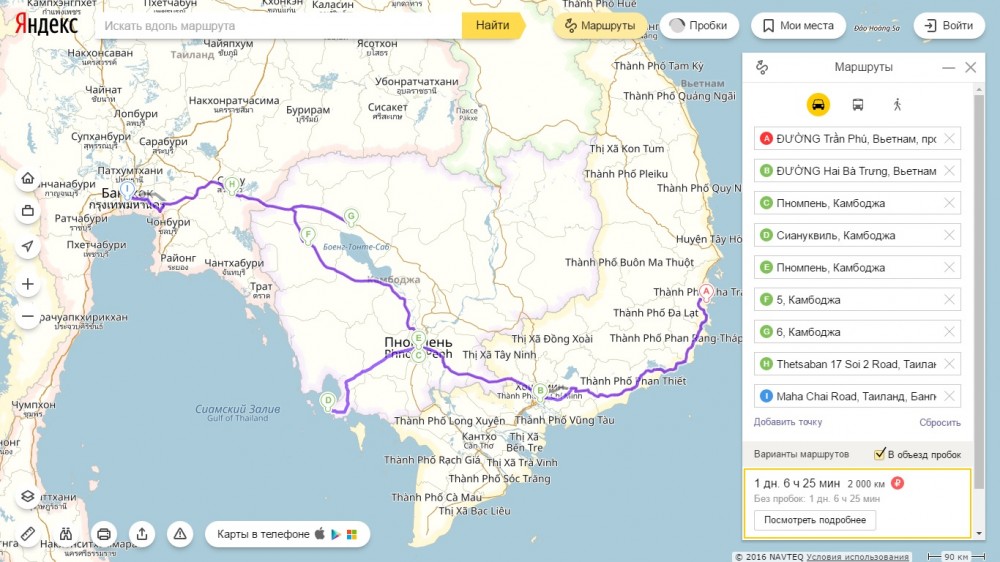Click map marker D at Sihanoukville
The height and width of the screenshot is (562, 1000).
(328, 401)
